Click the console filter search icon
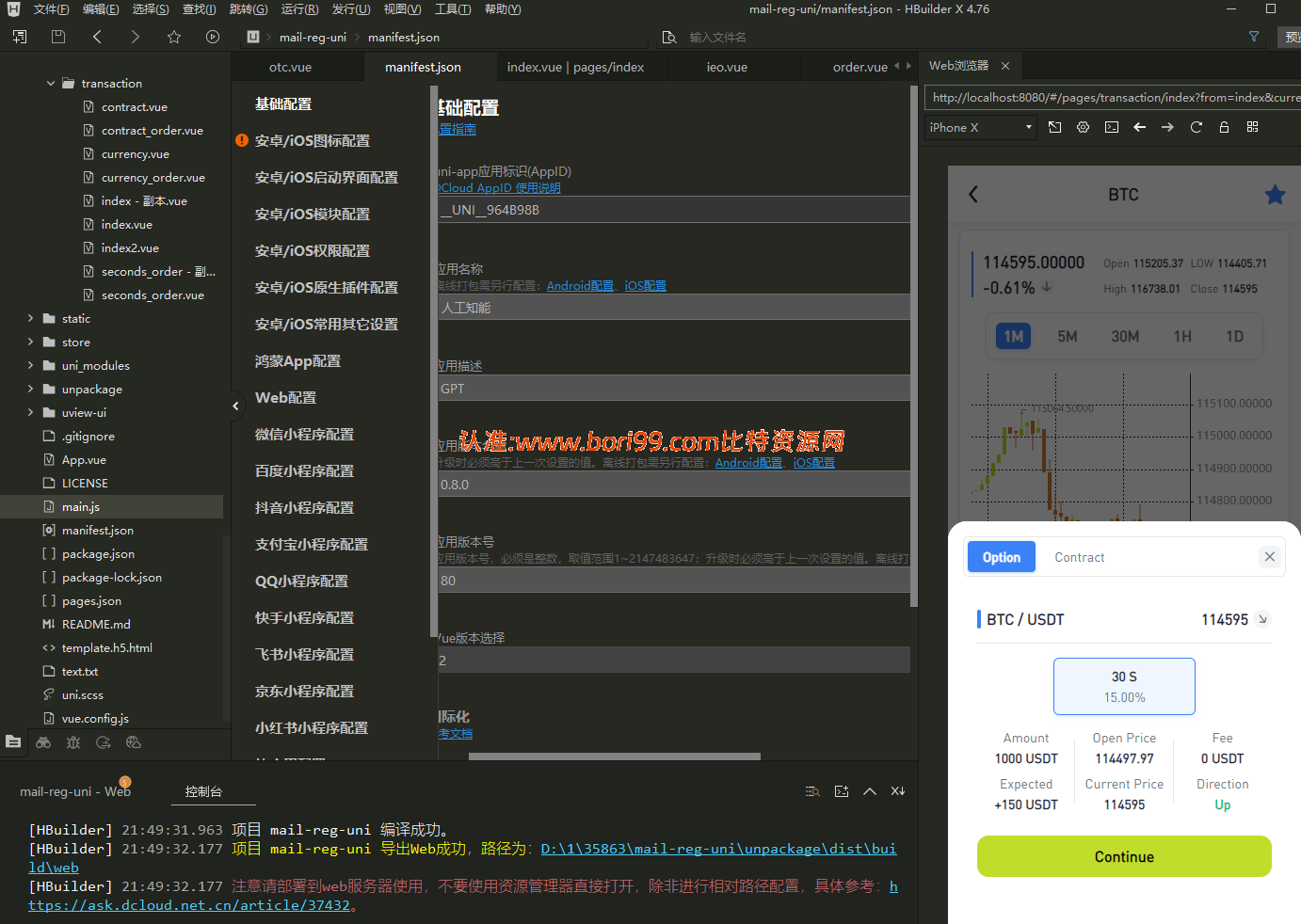This screenshot has height=924, width=1301. pyautogui.click(x=812, y=791)
